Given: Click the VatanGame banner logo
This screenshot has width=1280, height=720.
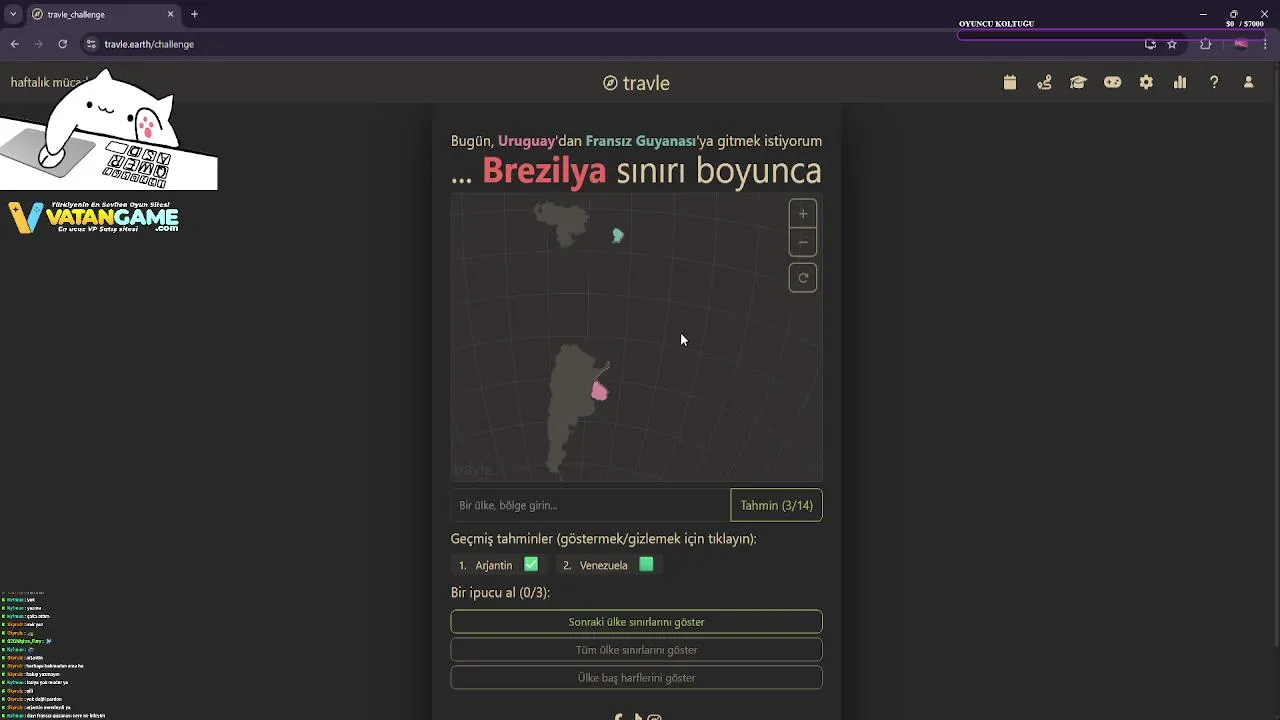Looking at the screenshot, I should 93,217.
